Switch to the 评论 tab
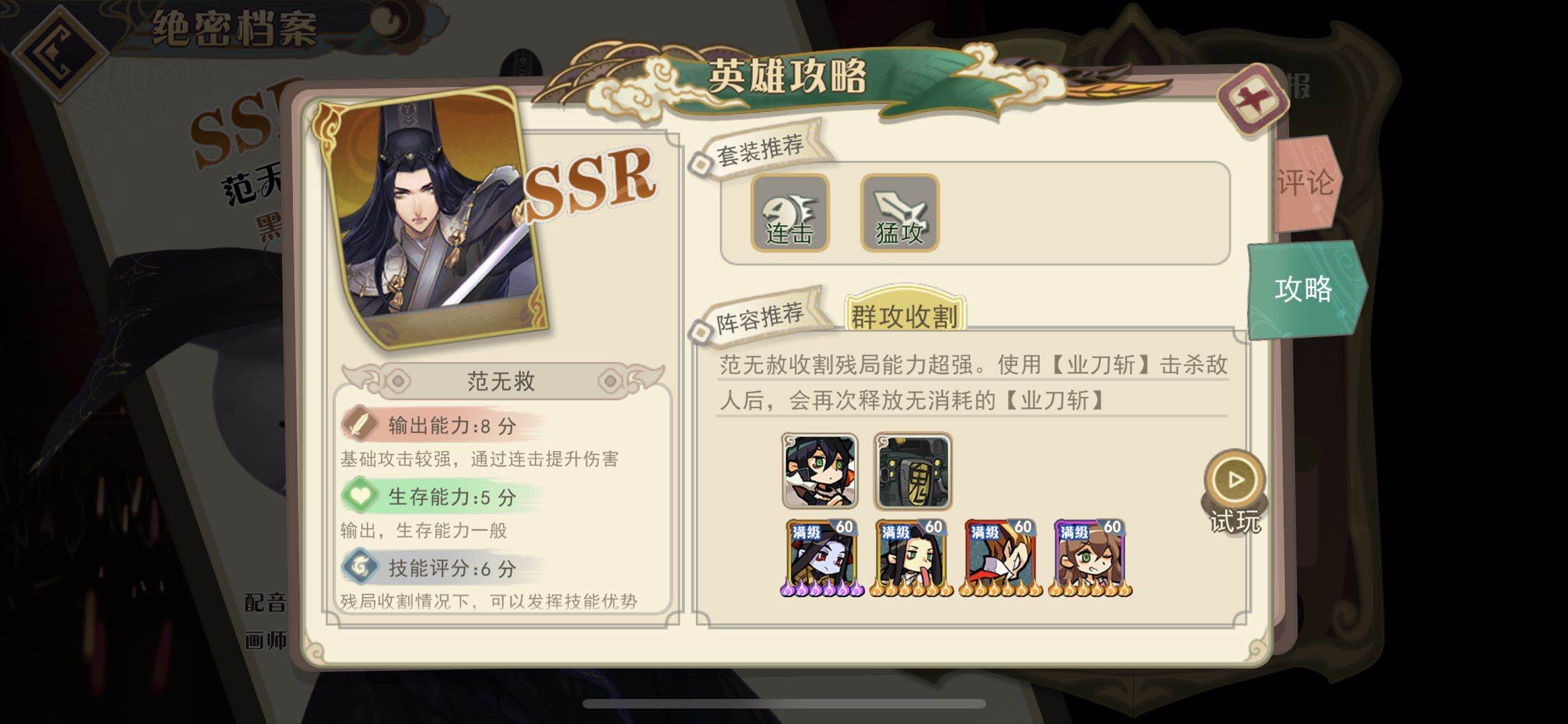 tap(1306, 182)
